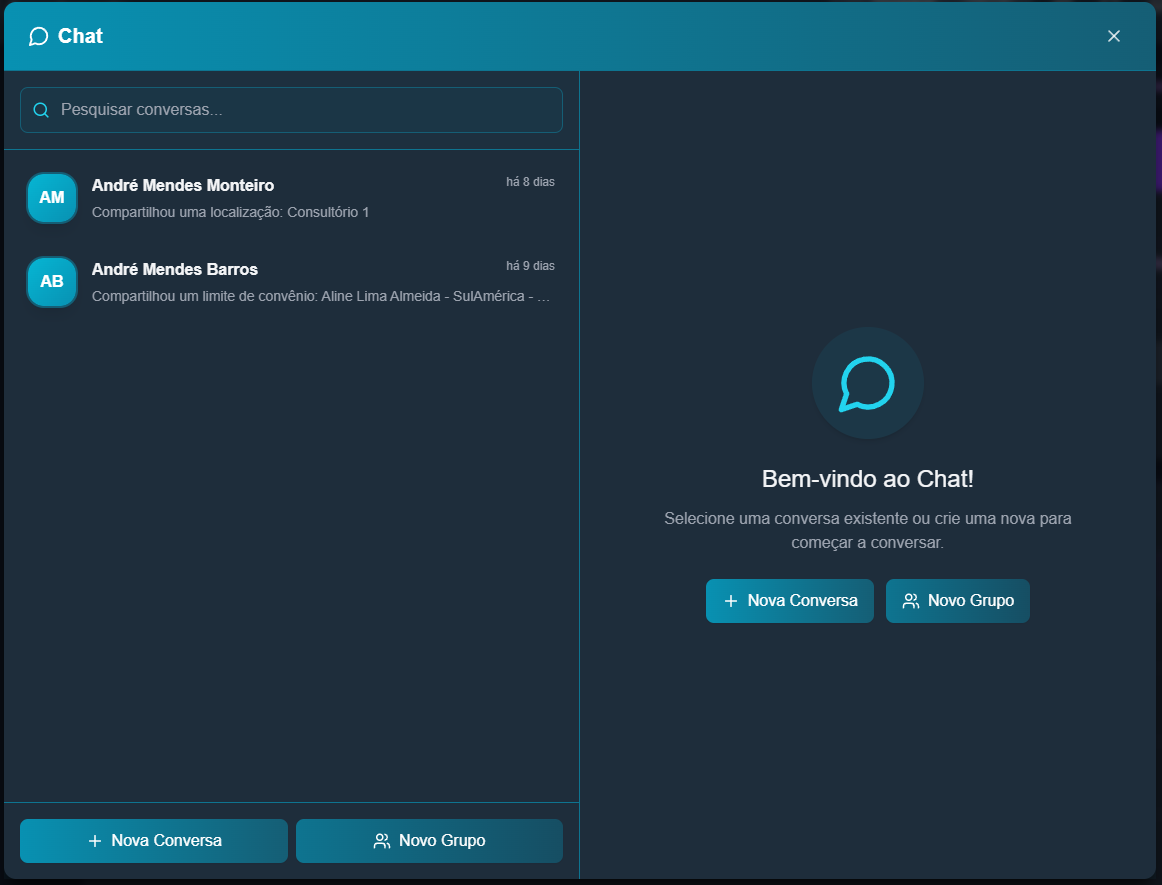Click Novo Grupo in the welcome area
The width and height of the screenshot is (1162, 885).
(957, 600)
